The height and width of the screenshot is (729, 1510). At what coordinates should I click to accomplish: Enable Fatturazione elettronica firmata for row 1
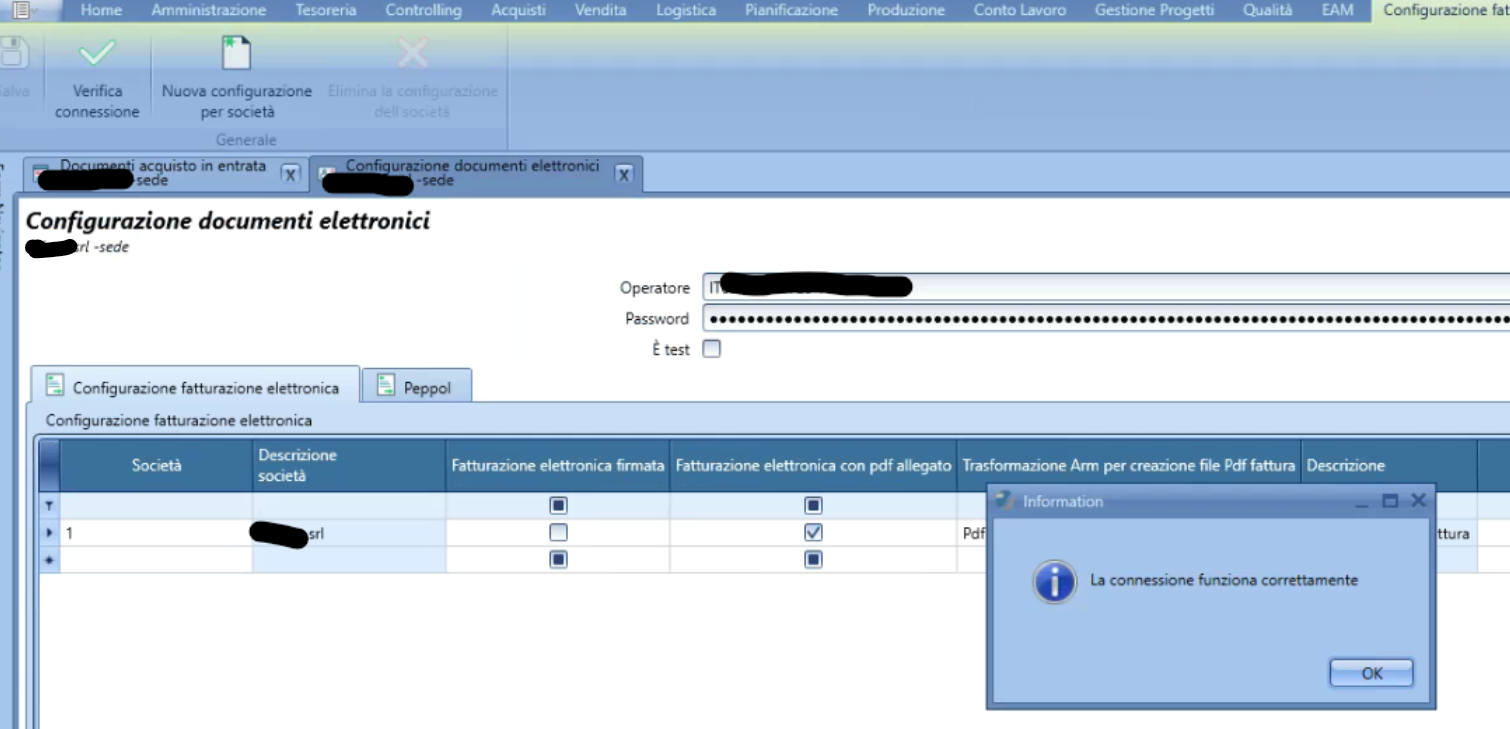[558, 533]
